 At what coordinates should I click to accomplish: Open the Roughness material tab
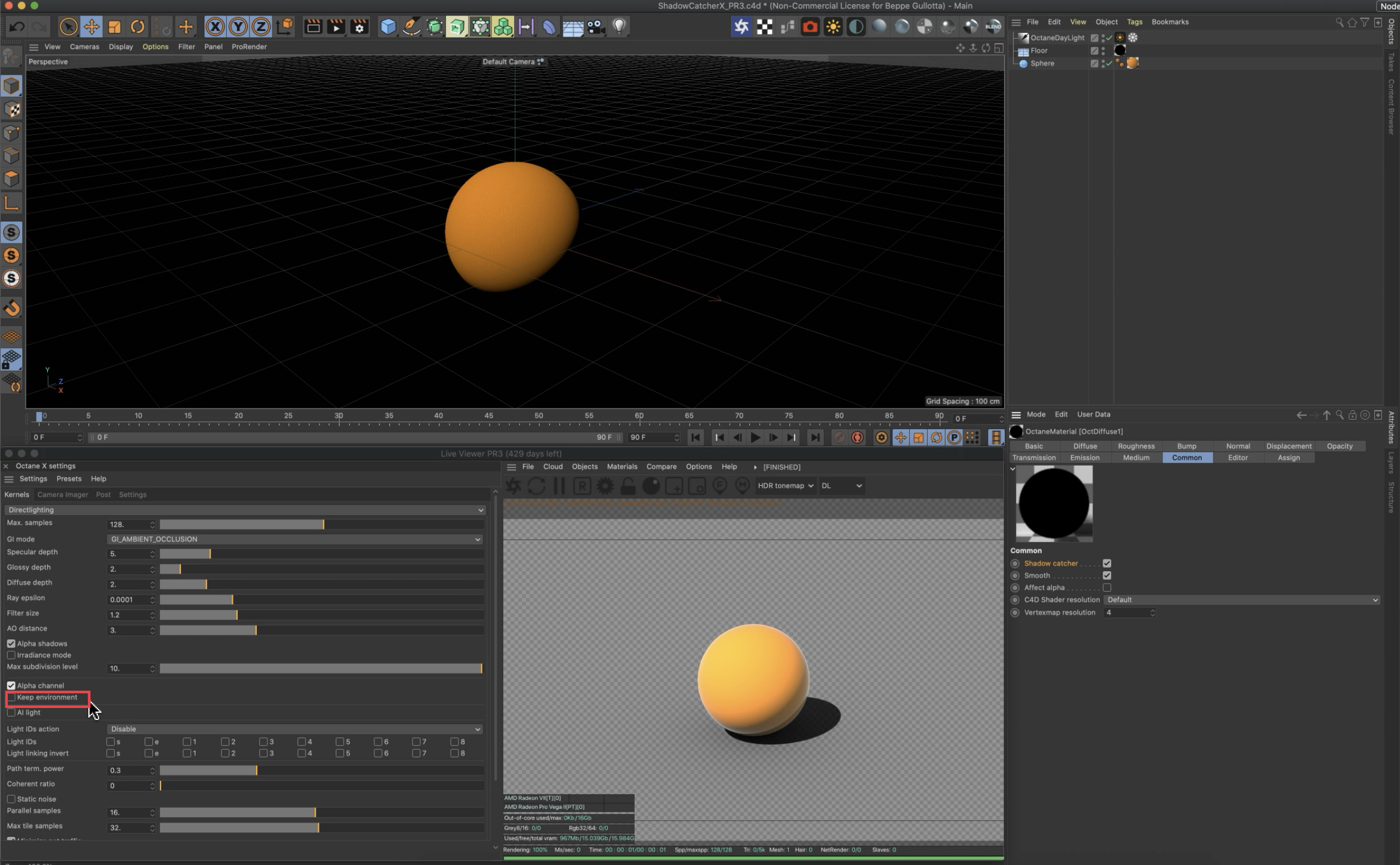pyautogui.click(x=1136, y=446)
